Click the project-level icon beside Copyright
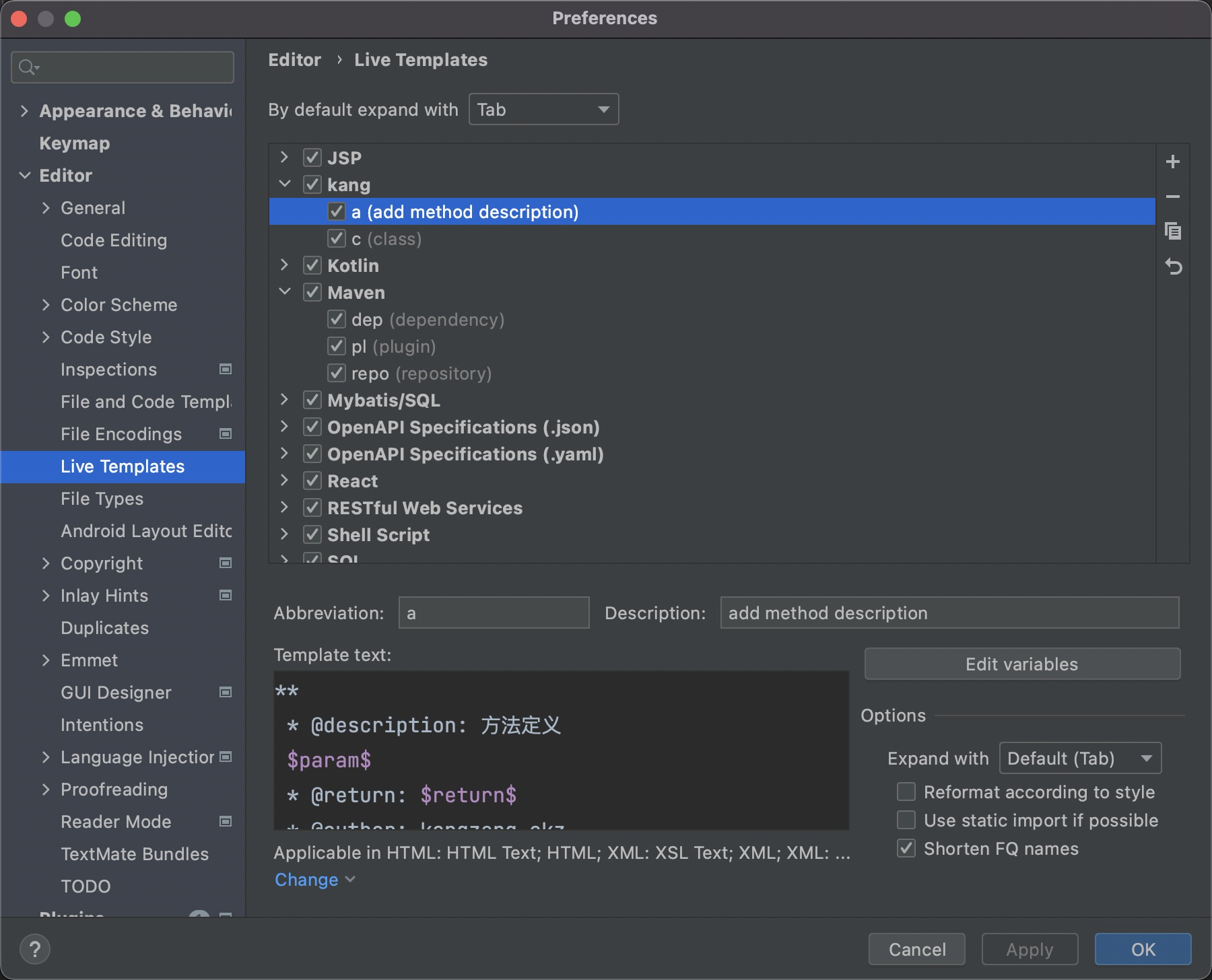 pyautogui.click(x=226, y=563)
